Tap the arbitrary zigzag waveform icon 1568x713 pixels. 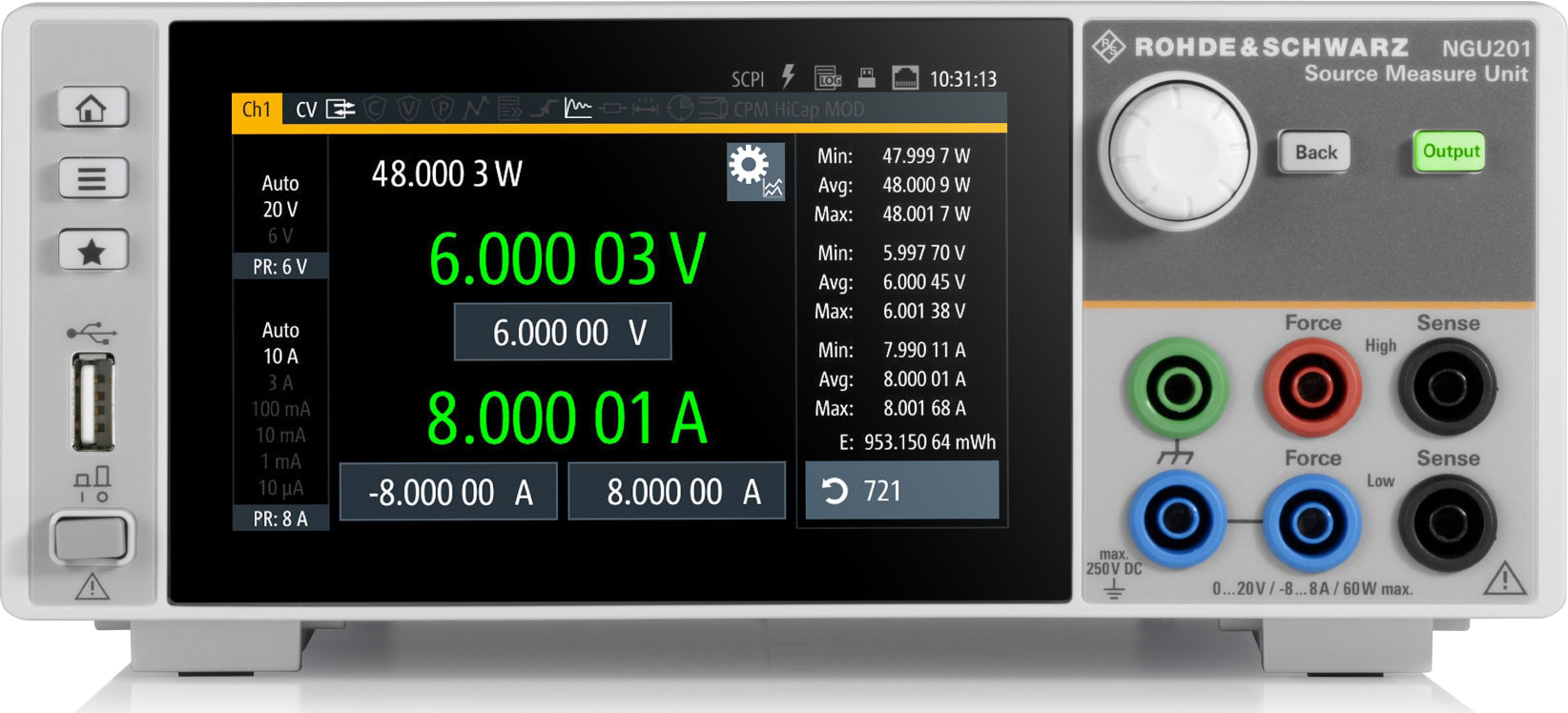[x=475, y=110]
